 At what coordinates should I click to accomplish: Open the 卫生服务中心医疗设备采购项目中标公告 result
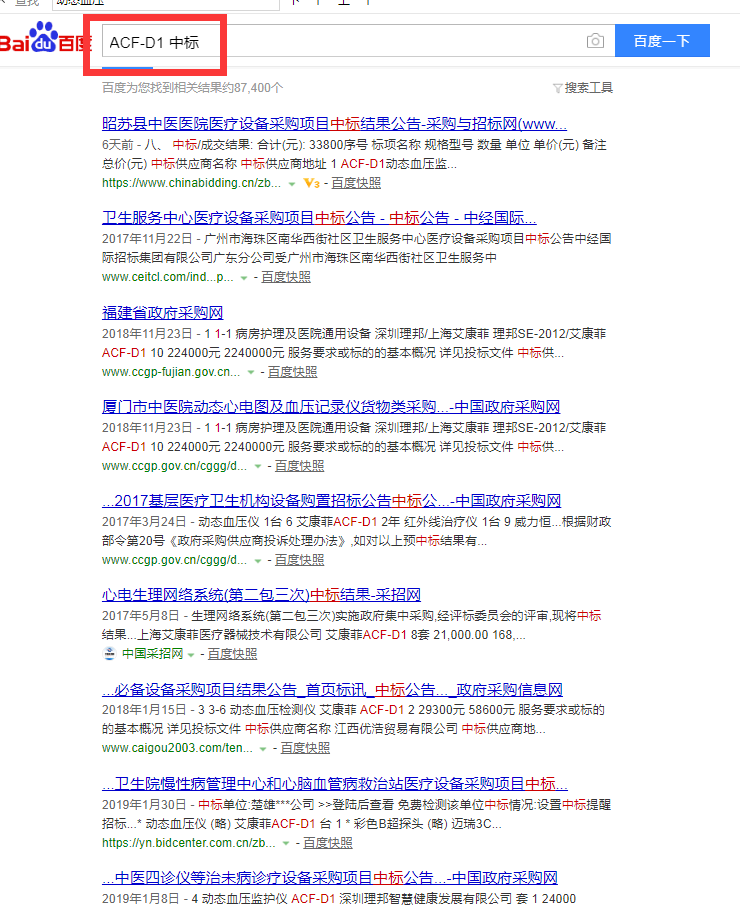click(319, 218)
